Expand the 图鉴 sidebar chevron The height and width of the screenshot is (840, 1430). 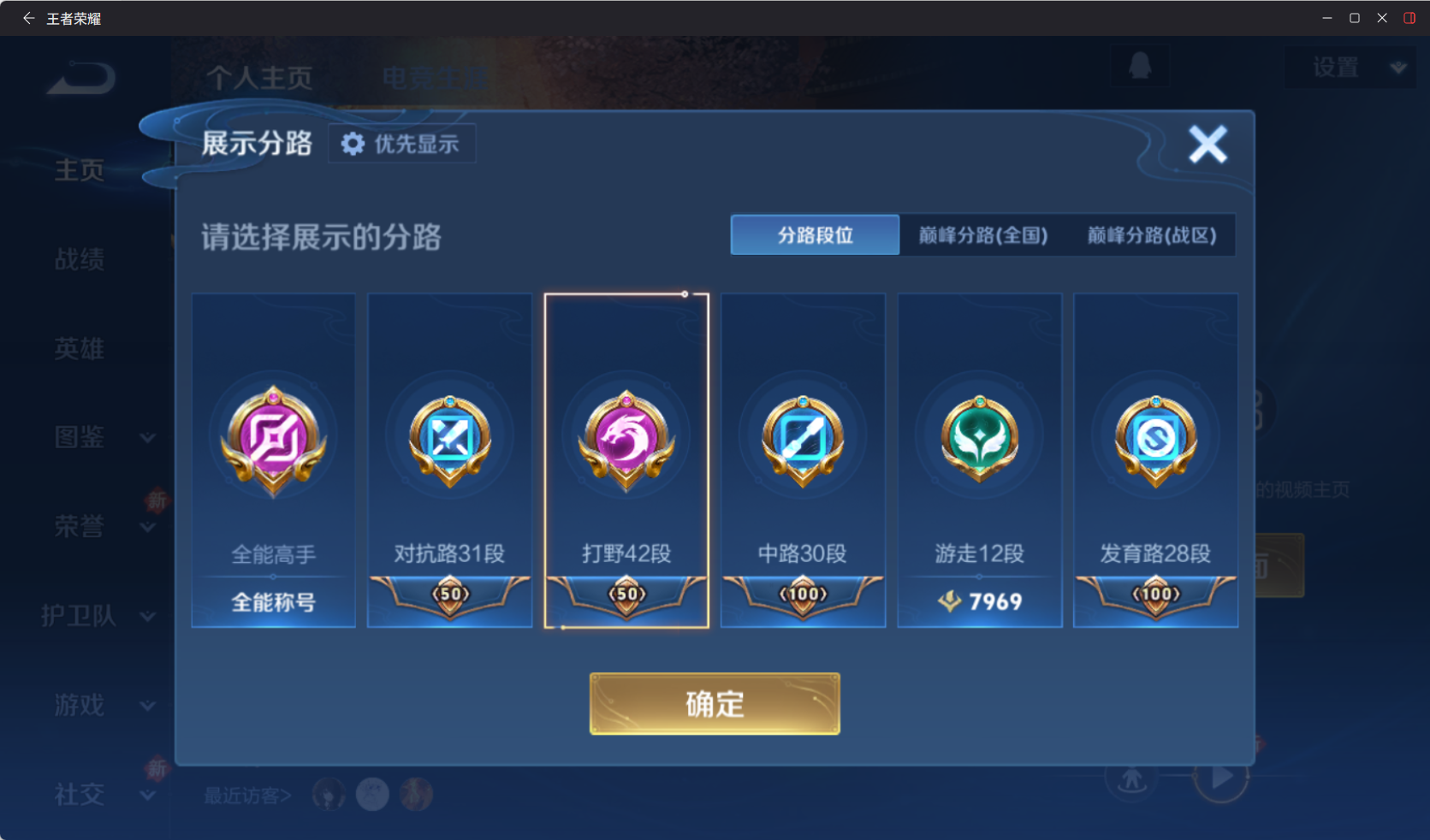coord(148,438)
